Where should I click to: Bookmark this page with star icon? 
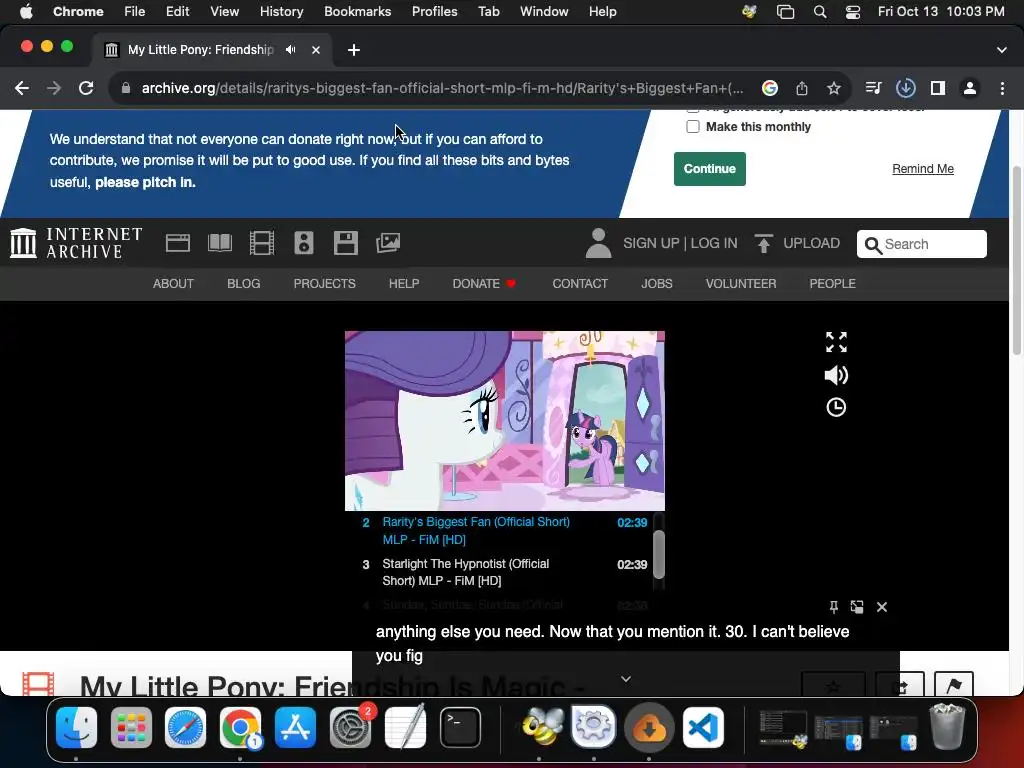[834, 88]
